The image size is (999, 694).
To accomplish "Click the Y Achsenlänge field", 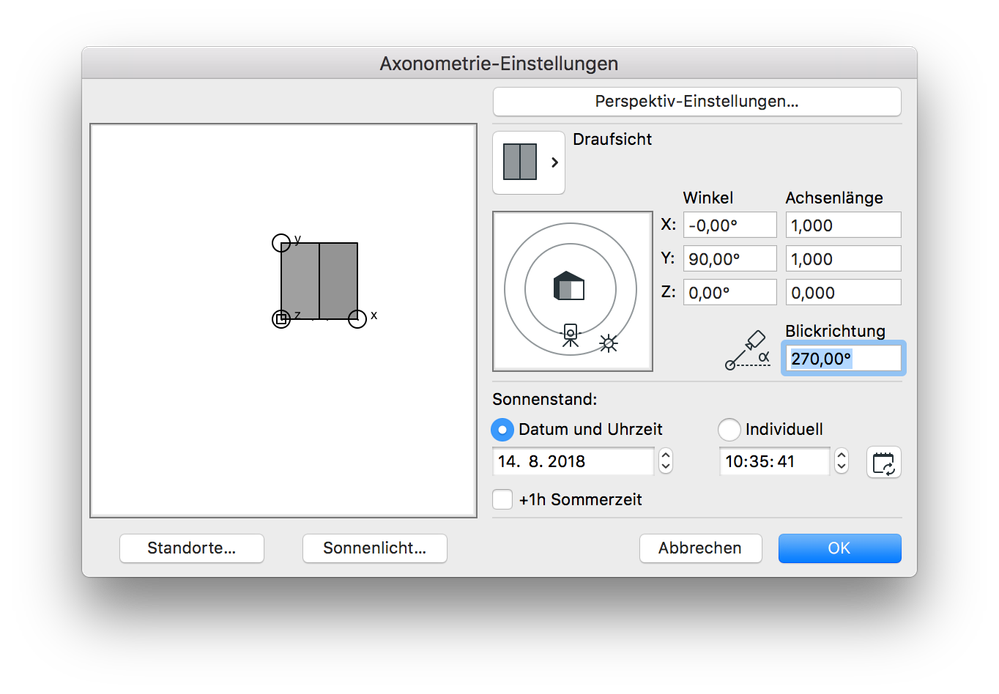I will point(843,259).
